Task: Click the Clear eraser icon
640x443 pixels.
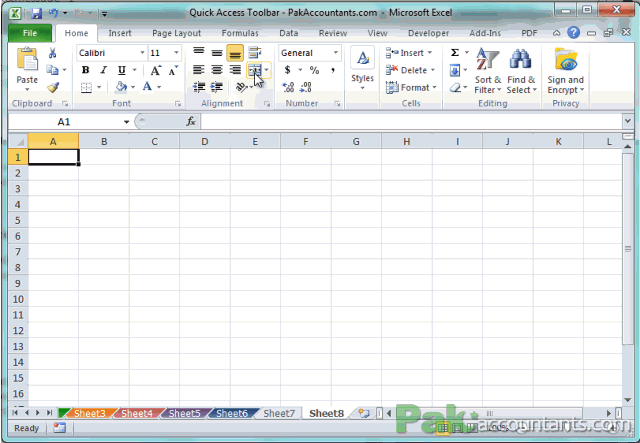Action: pos(456,87)
